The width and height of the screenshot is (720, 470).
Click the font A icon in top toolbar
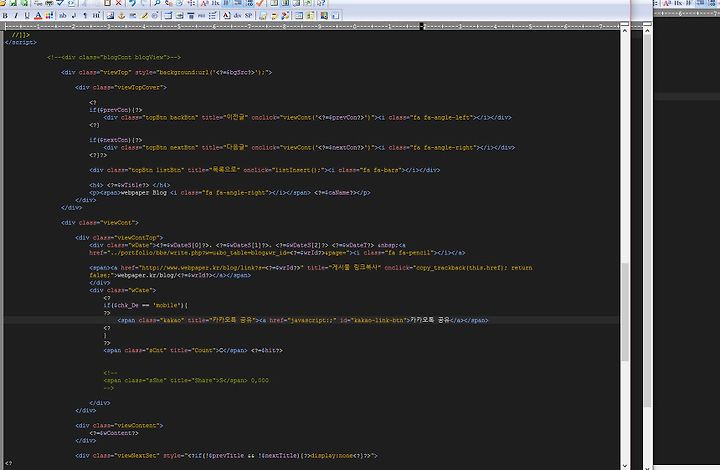204,3
